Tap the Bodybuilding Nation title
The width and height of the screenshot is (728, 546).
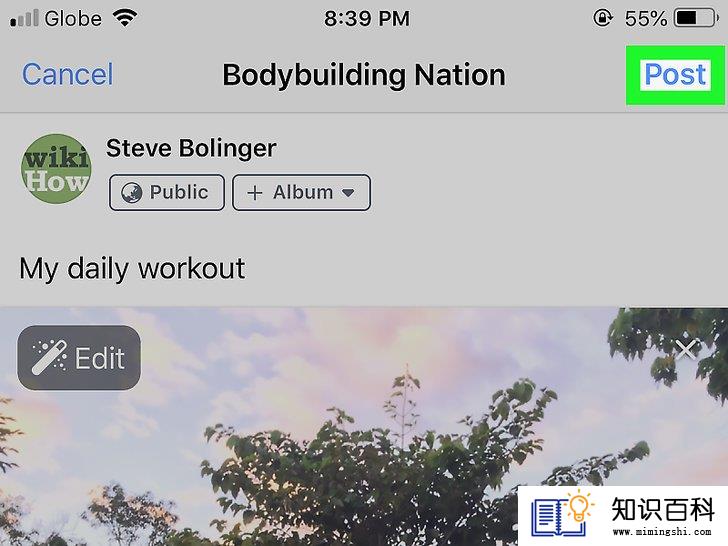(x=364, y=75)
